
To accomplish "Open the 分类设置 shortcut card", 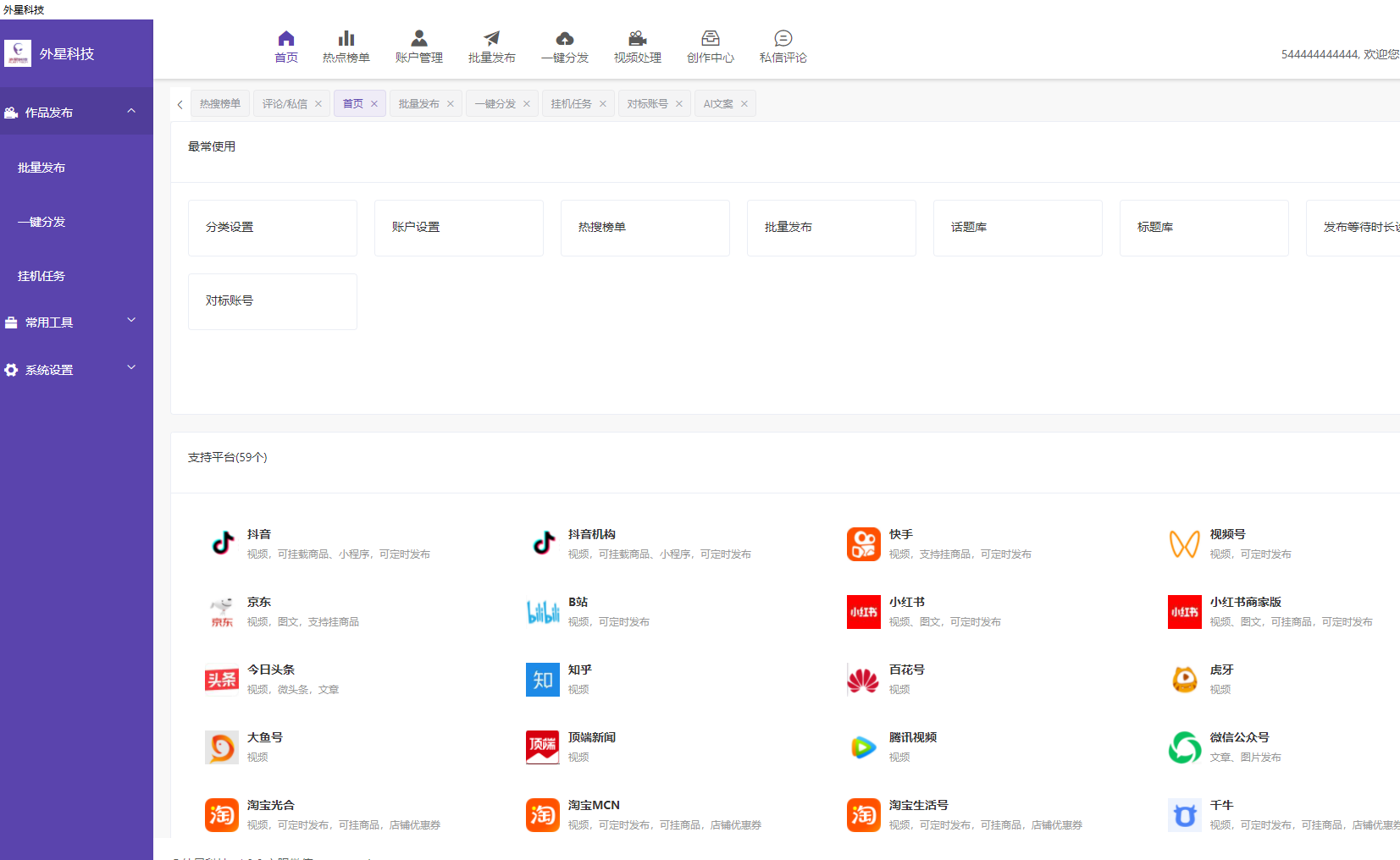I will click(x=272, y=228).
